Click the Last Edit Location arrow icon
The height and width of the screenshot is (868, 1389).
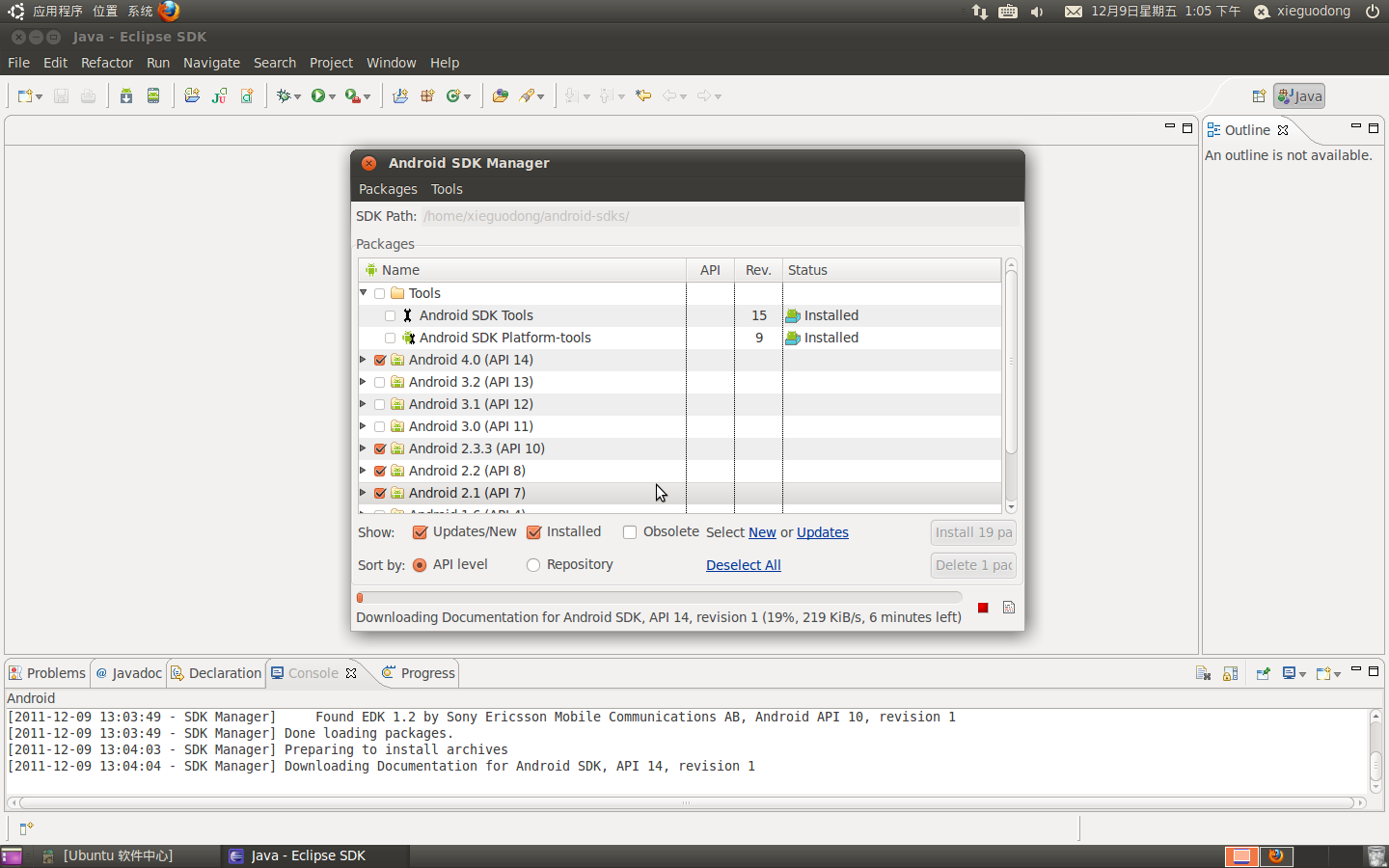point(643,95)
